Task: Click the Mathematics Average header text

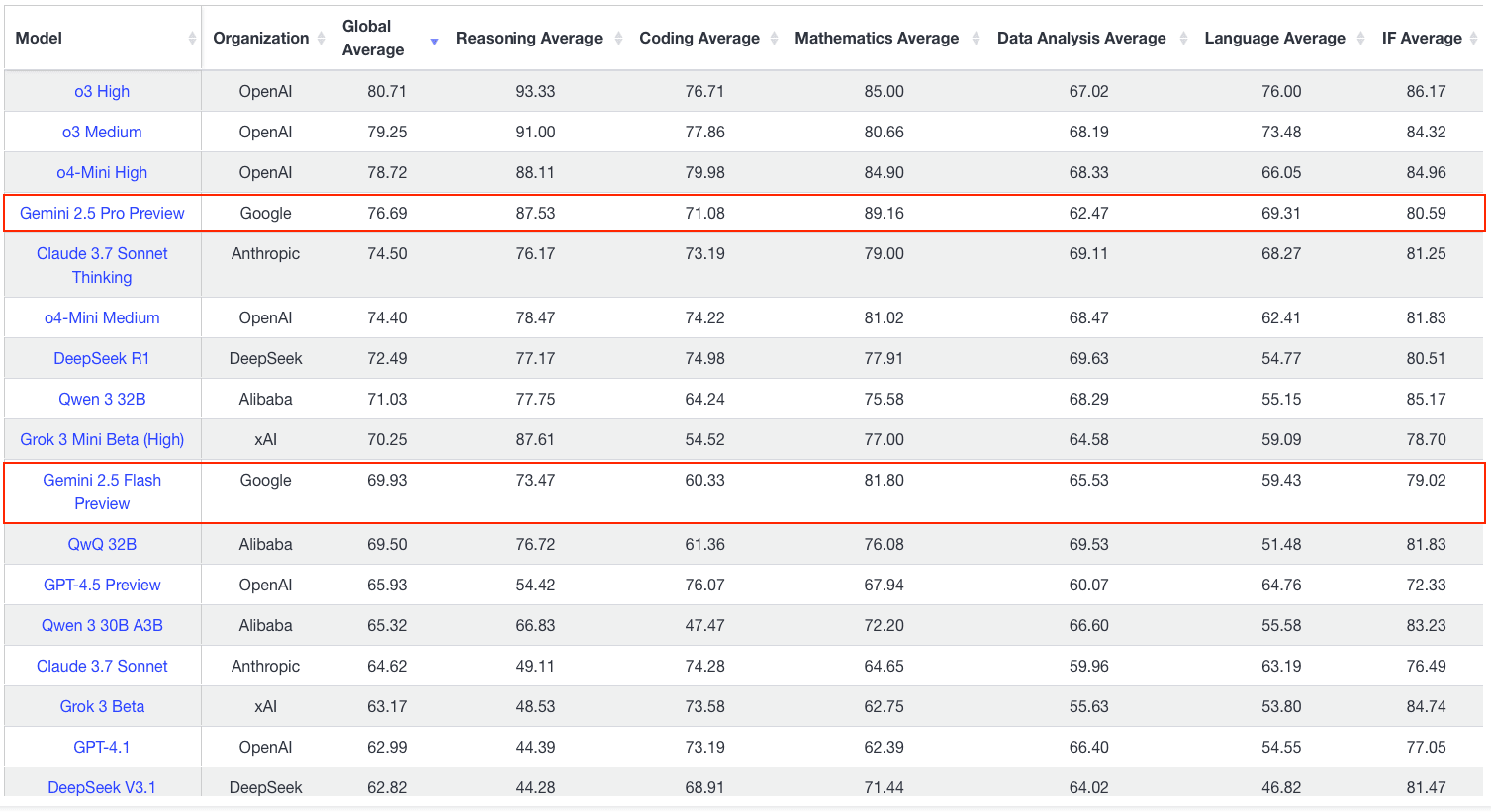Action: coord(877,39)
